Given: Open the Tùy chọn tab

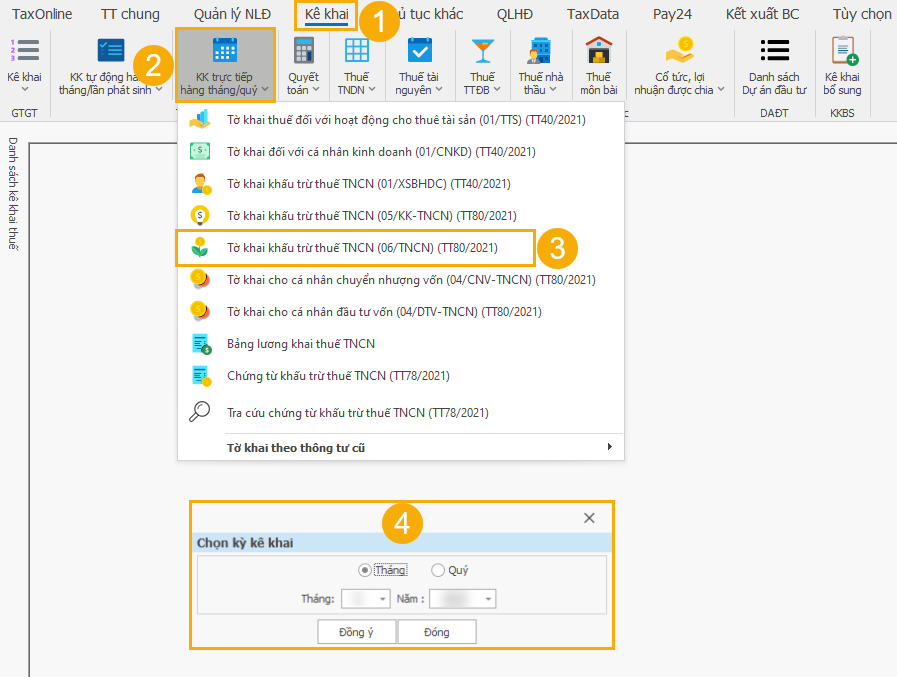Looking at the screenshot, I should tap(862, 14).
